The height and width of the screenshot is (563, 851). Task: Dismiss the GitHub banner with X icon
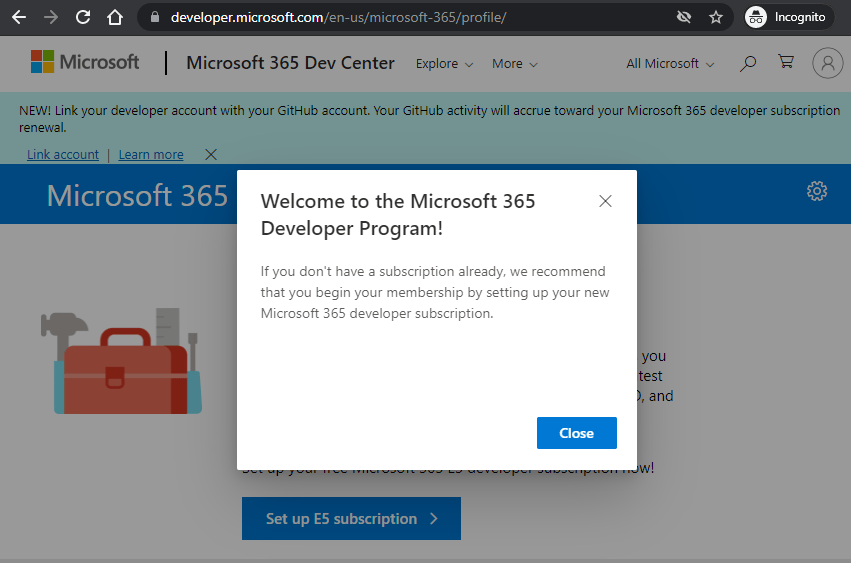pyautogui.click(x=211, y=155)
